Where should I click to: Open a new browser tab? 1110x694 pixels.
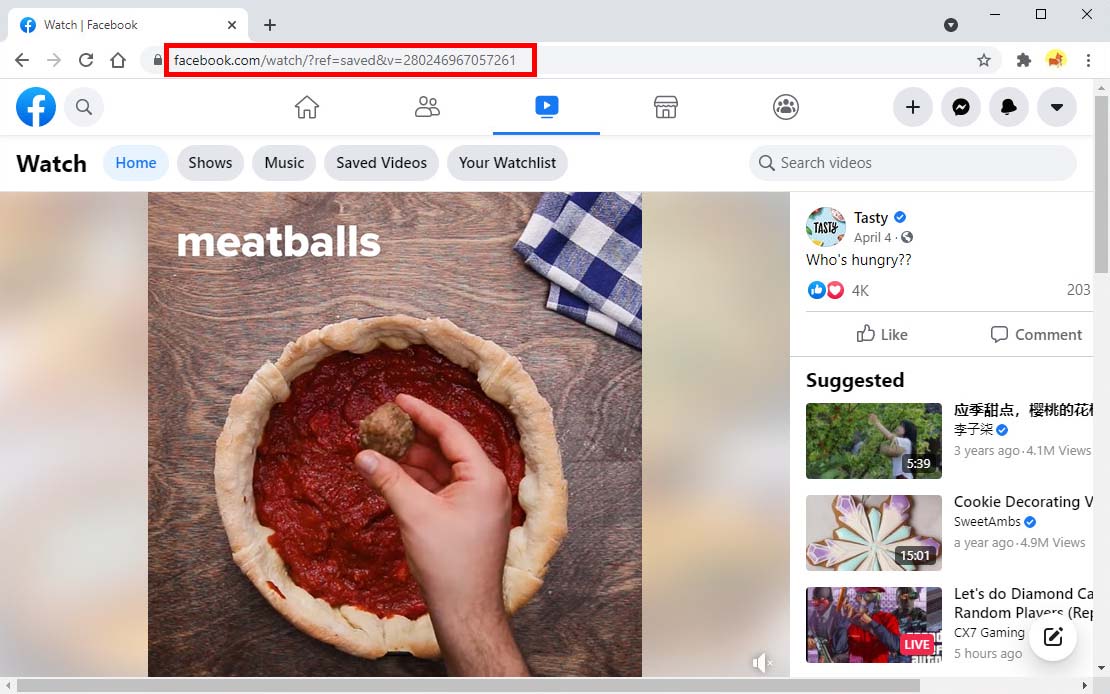tap(270, 25)
